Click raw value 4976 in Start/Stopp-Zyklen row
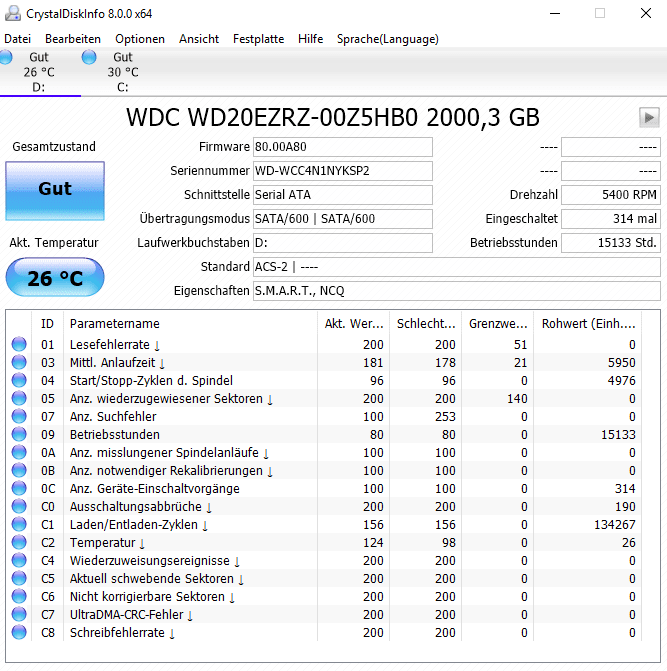Viewport: 667px width, 671px height. coord(622,380)
